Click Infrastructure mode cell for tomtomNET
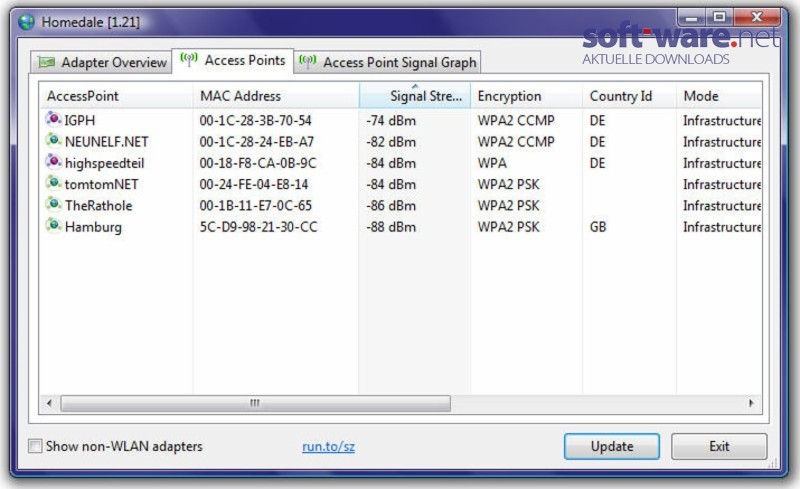The width and height of the screenshot is (800, 489). (x=722, y=184)
